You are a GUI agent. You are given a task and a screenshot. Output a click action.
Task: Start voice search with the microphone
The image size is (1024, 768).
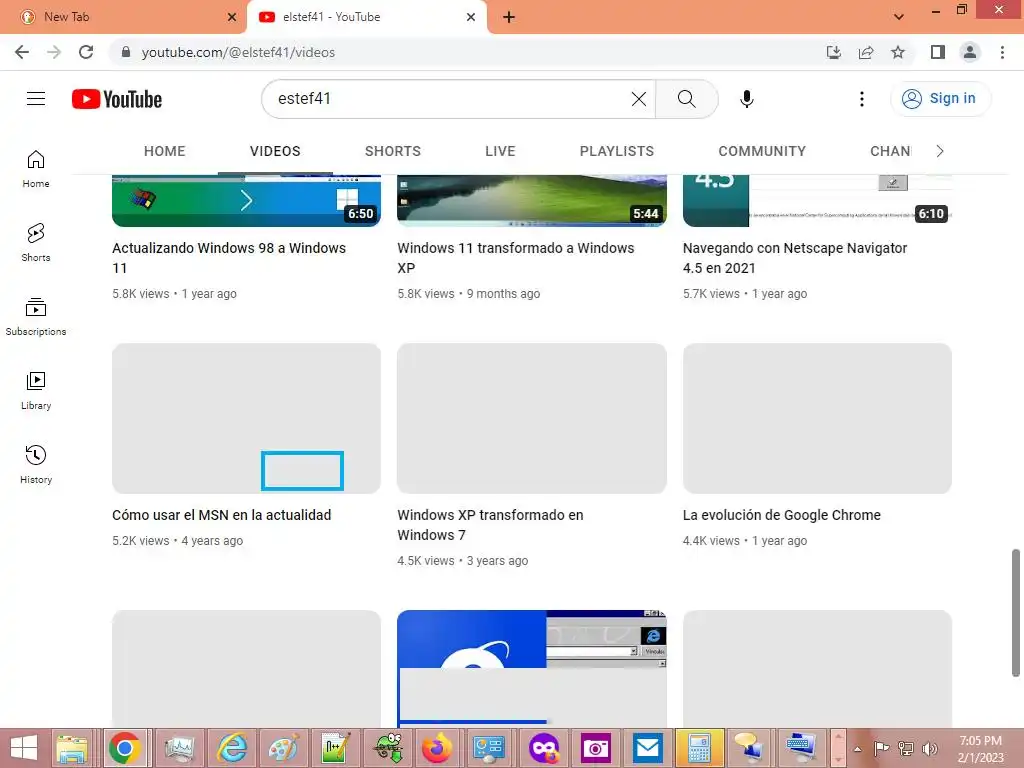pos(746,99)
